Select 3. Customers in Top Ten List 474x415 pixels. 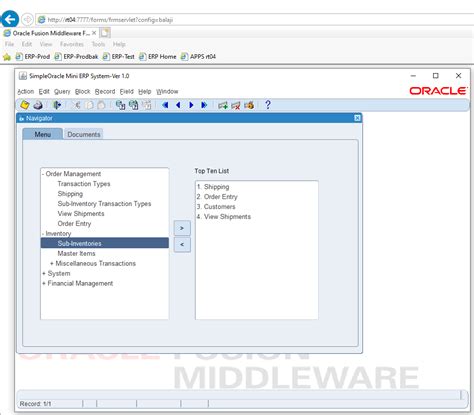click(x=216, y=207)
